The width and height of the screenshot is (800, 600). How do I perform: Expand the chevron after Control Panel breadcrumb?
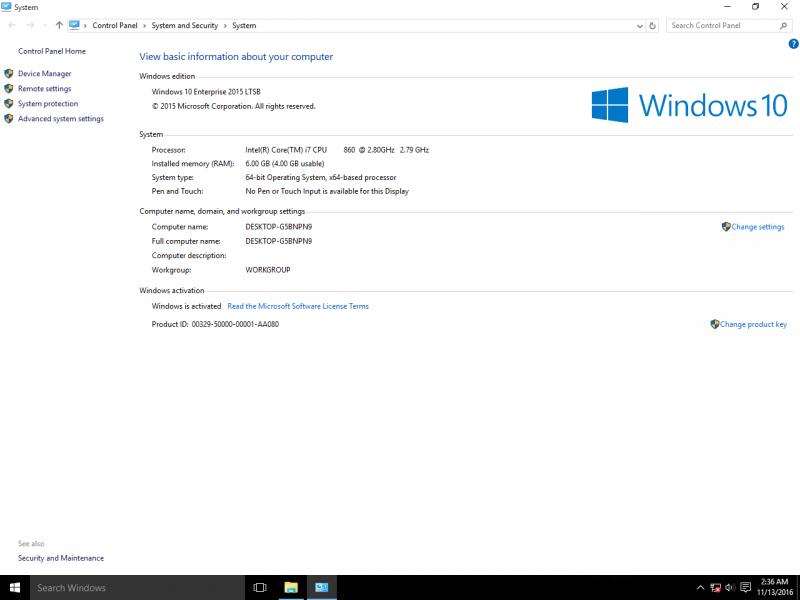click(144, 26)
